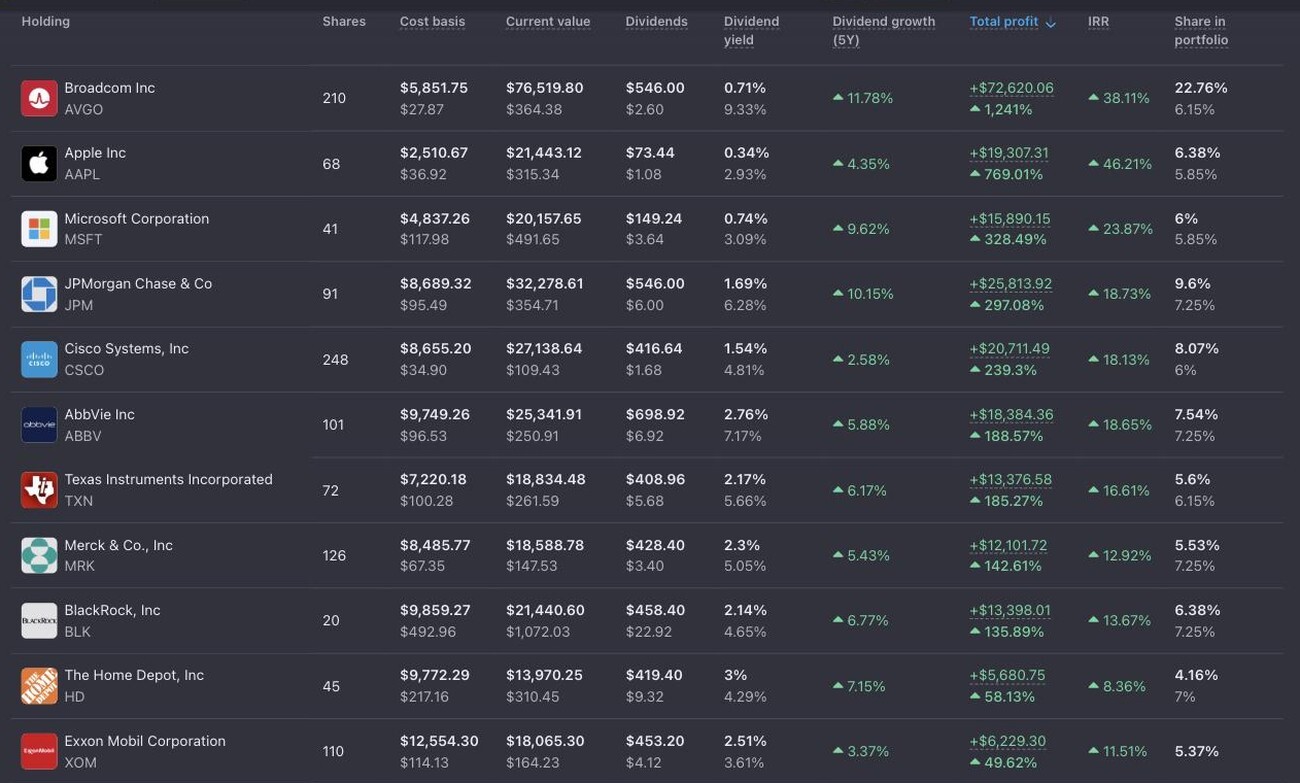Click AbbVie dividends $698.92
Viewport: 1300px width, 783px height.
point(655,415)
